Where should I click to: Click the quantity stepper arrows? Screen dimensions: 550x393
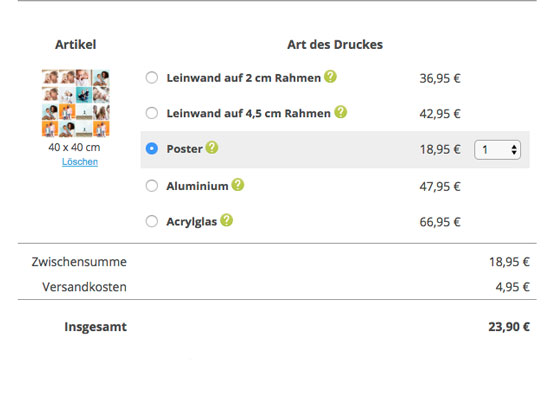tap(514, 150)
